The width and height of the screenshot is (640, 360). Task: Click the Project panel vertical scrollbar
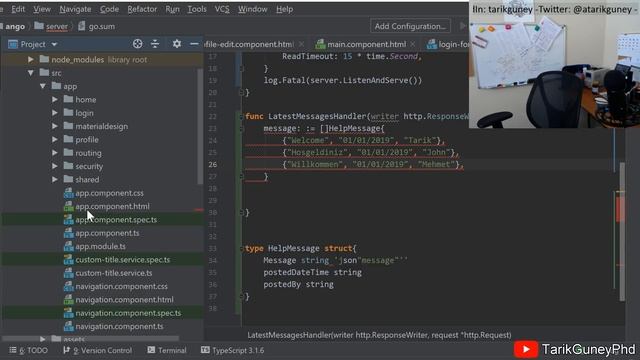tap(200, 127)
